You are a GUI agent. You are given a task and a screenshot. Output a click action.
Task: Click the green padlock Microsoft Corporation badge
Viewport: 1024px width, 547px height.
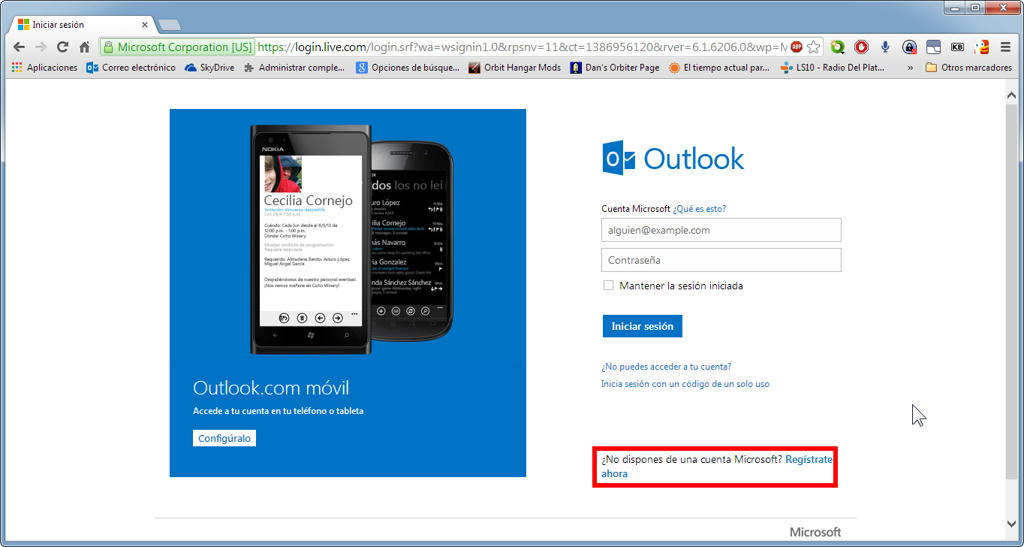point(177,47)
